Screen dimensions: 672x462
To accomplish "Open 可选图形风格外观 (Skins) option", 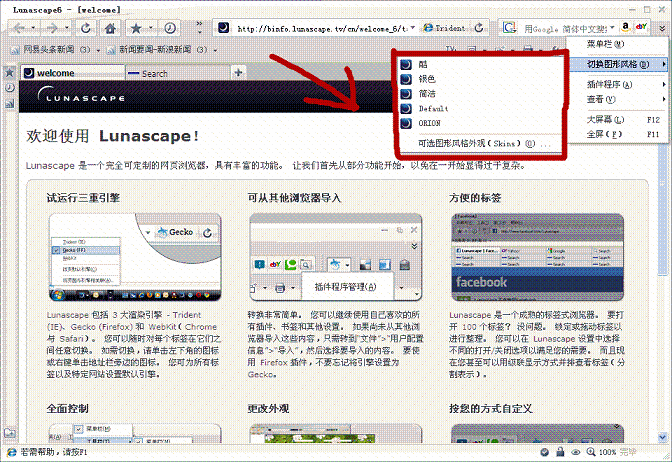I will click(479, 143).
